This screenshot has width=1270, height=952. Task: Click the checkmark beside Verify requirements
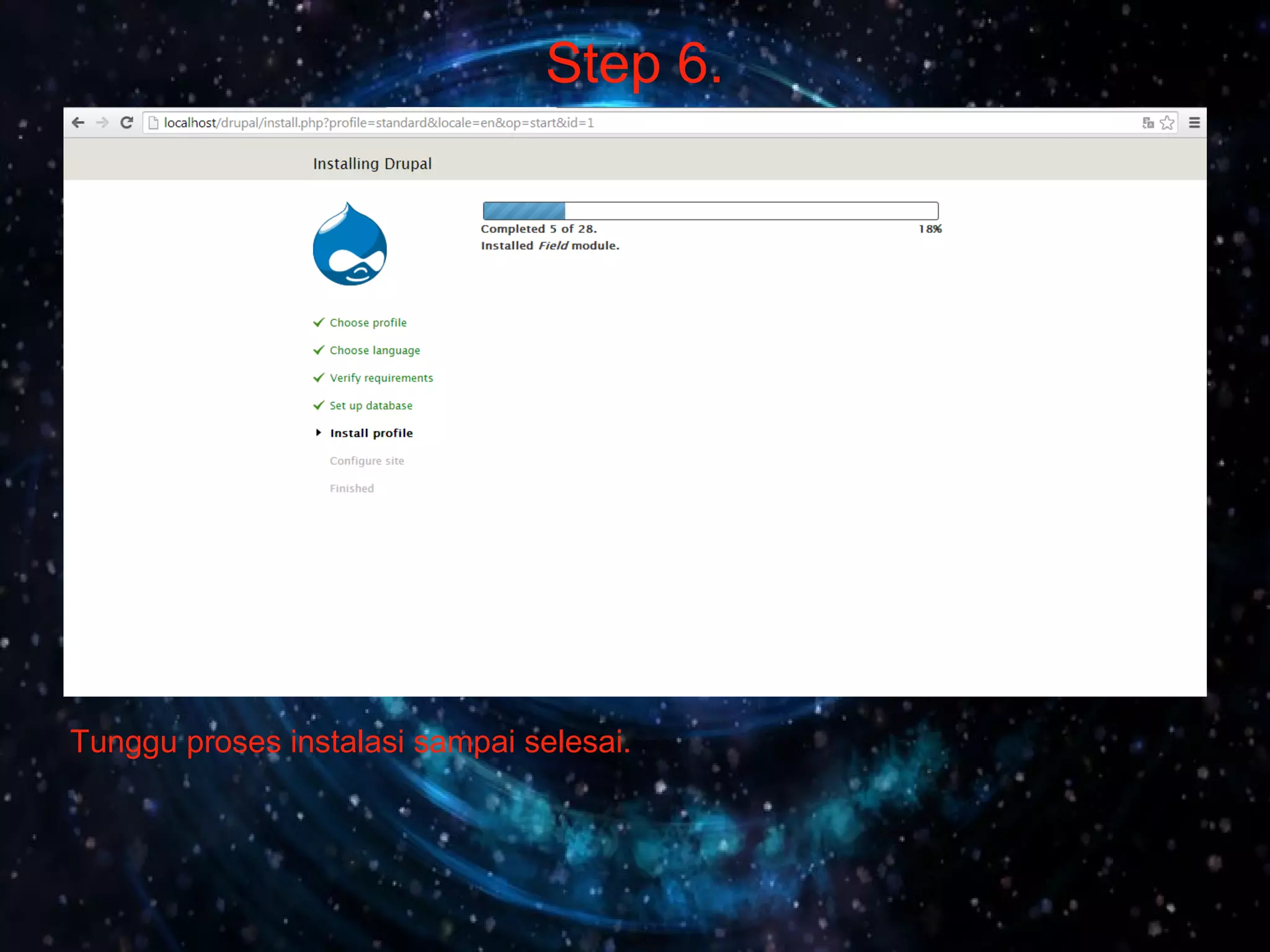(x=319, y=377)
